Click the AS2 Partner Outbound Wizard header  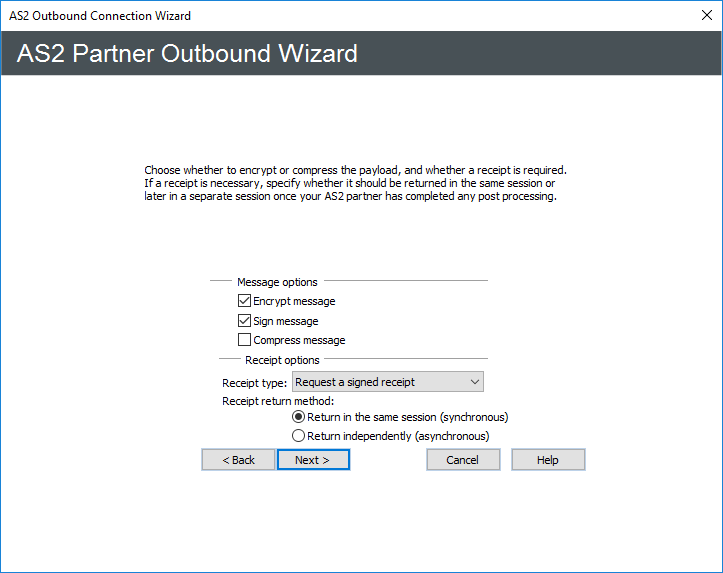(x=187, y=53)
